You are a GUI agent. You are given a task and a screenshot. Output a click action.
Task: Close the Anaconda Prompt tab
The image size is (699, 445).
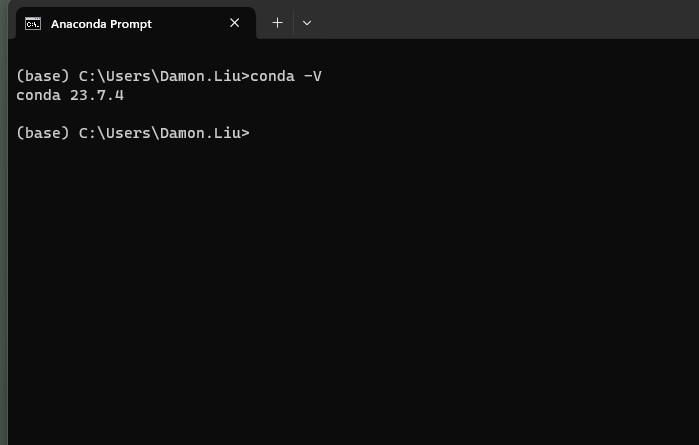[235, 23]
